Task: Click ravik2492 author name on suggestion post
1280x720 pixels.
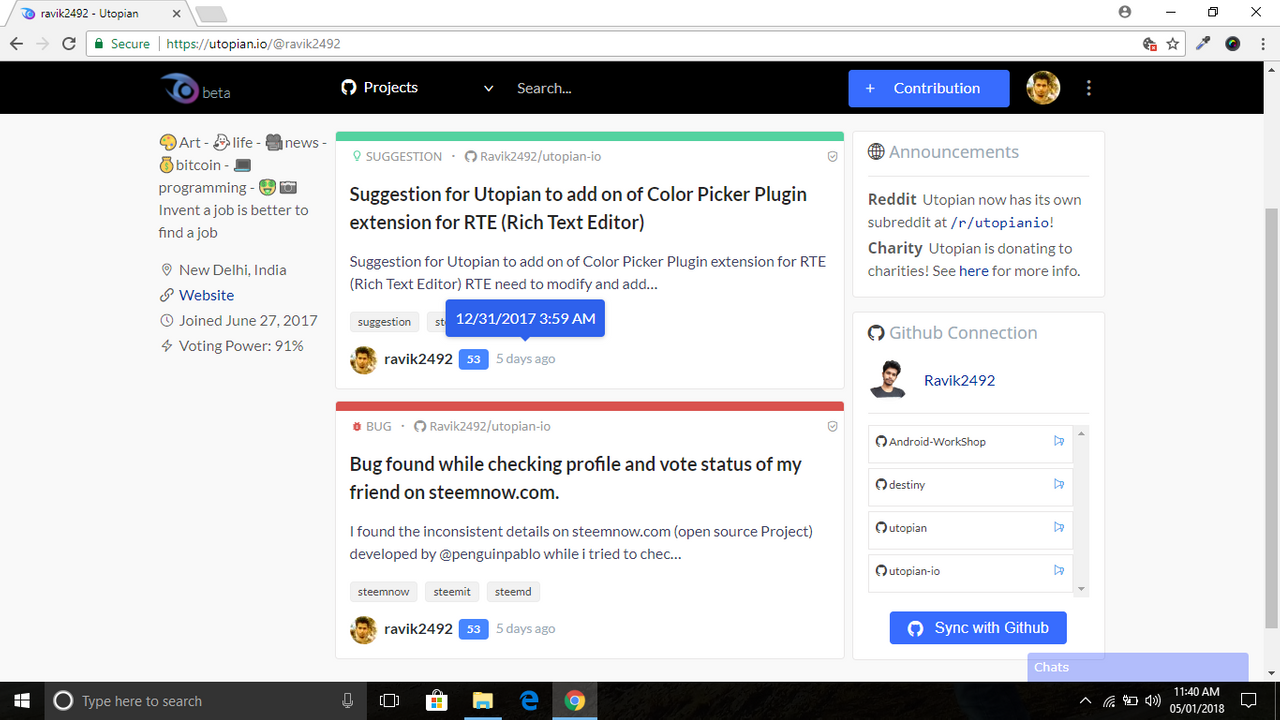Action: coord(418,359)
